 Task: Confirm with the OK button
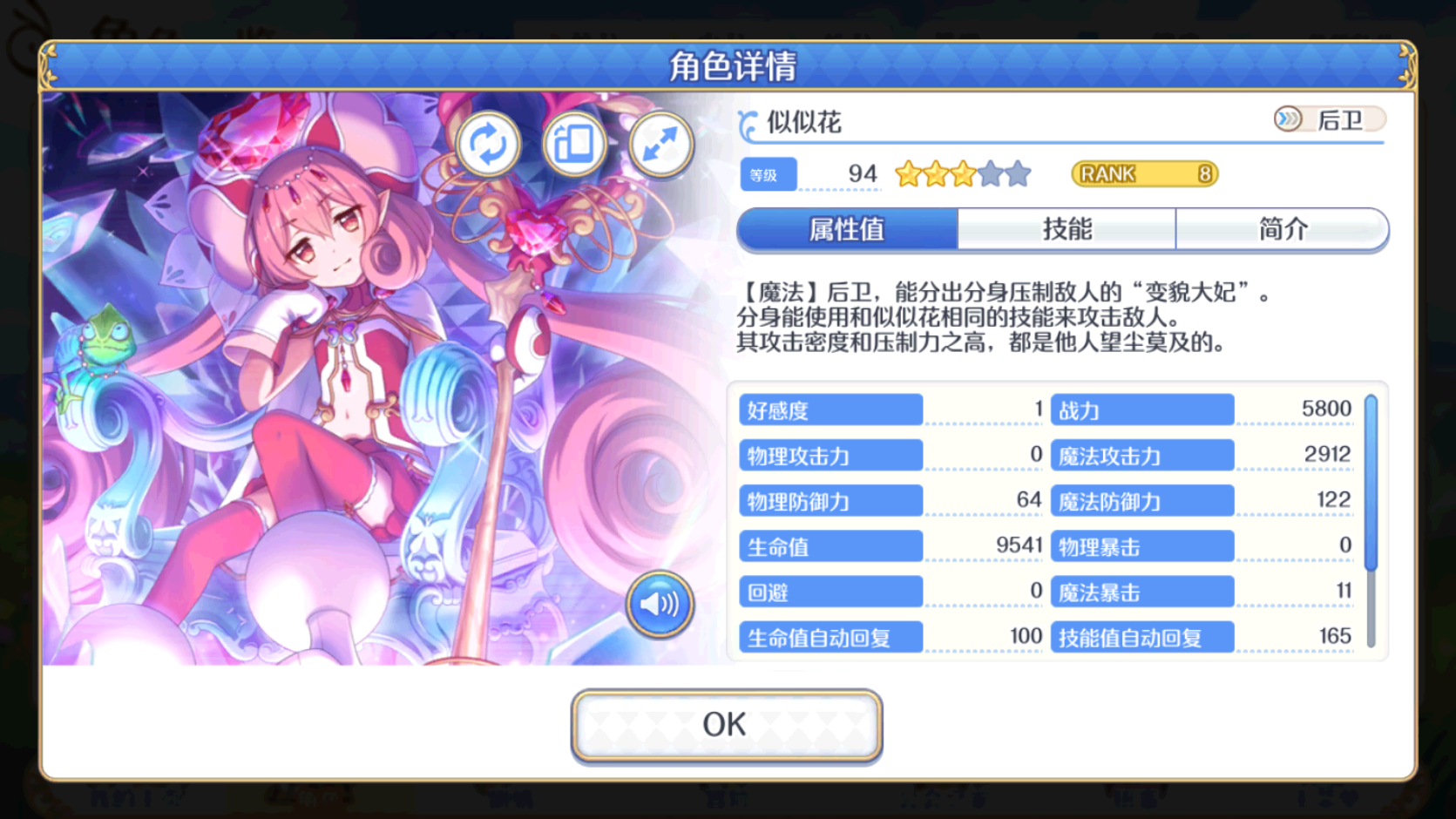[x=727, y=726]
